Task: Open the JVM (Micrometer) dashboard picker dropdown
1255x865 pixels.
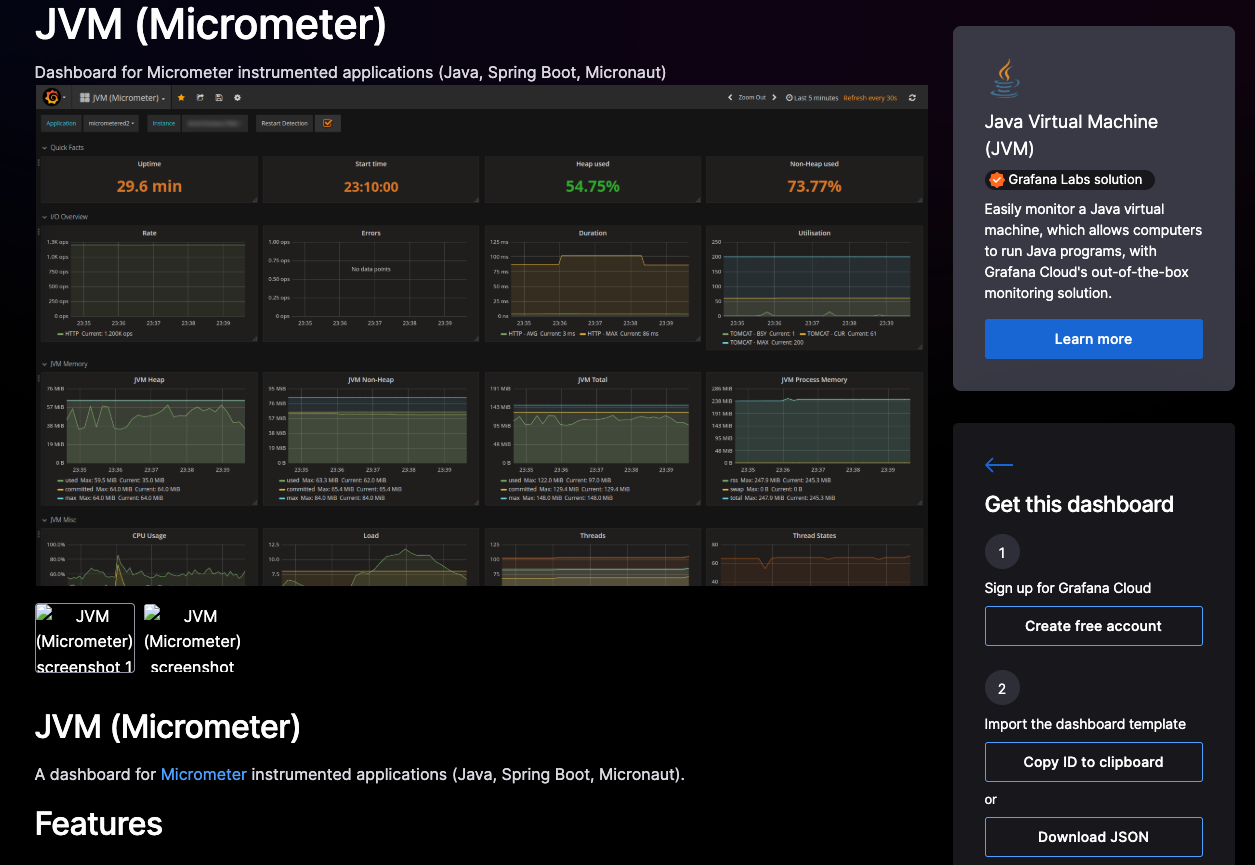Action: (x=122, y=98)
